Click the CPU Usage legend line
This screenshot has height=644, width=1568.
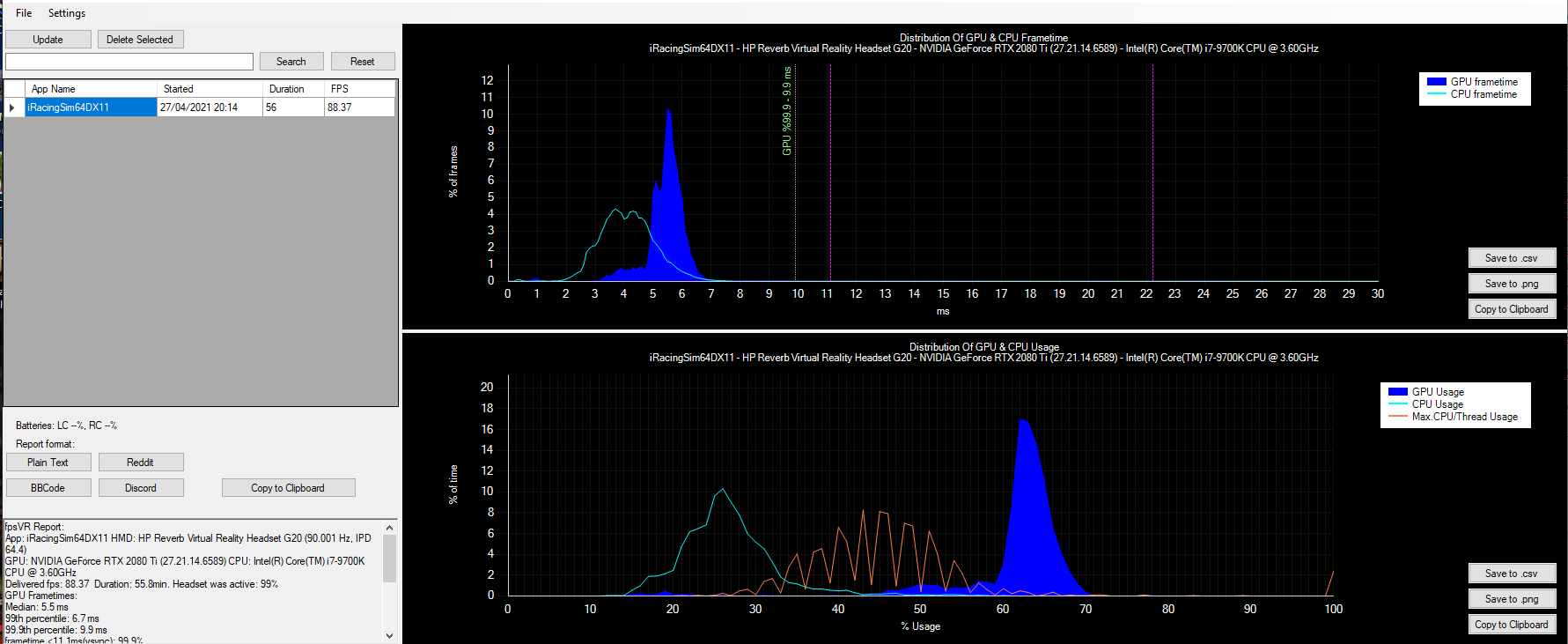click(x=1398, y=404)
